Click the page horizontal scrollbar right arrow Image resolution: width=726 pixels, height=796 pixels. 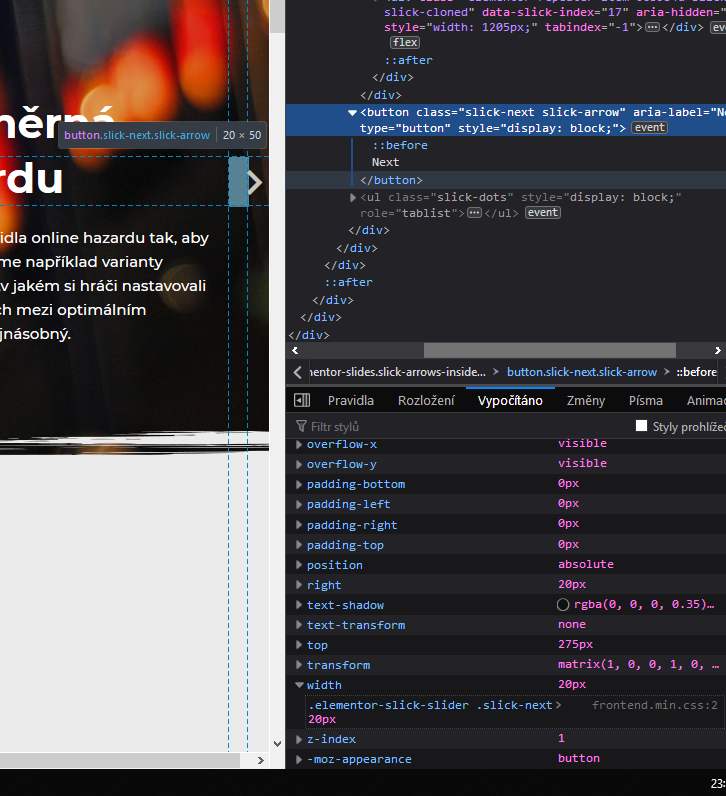click(260, 760)
